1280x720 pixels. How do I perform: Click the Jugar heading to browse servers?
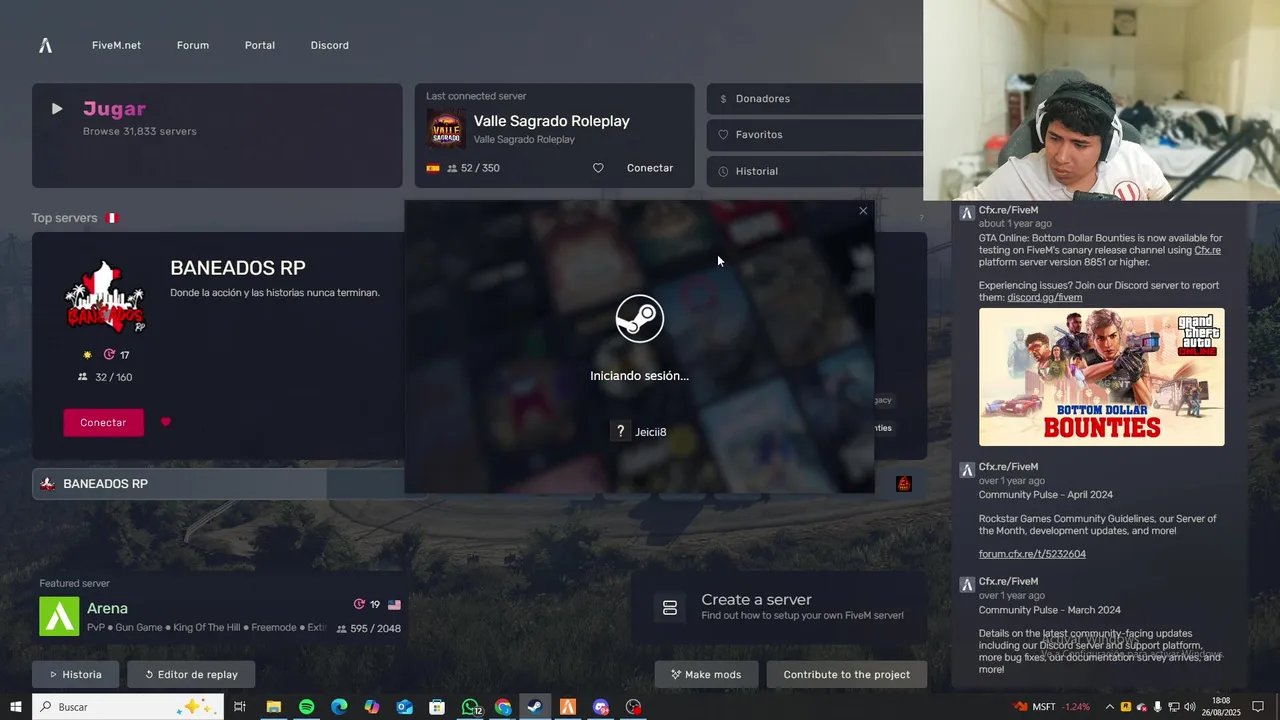[114, 108]
